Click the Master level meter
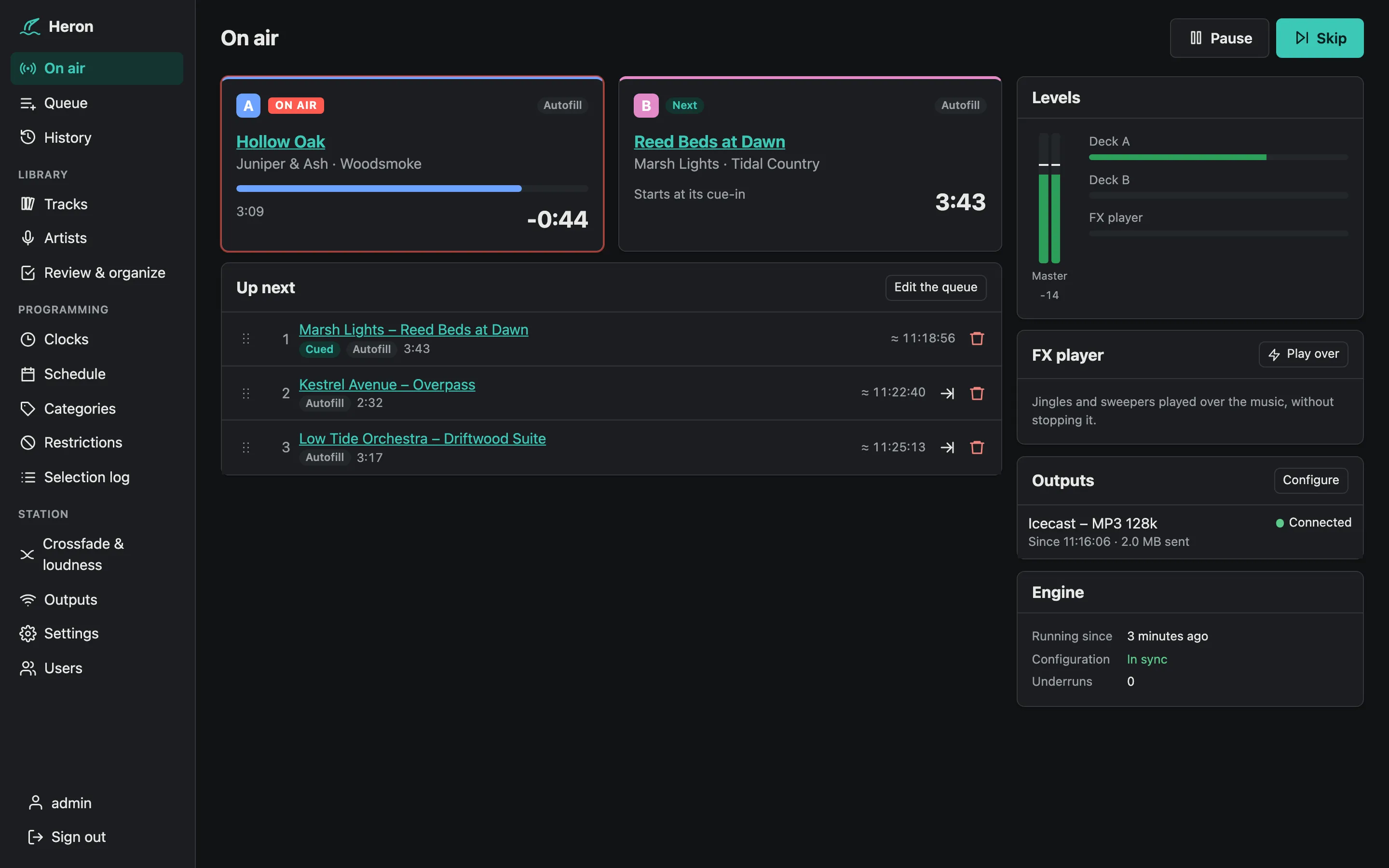The width and height of the screenshot is (1389, 868). pos(1049,198)
